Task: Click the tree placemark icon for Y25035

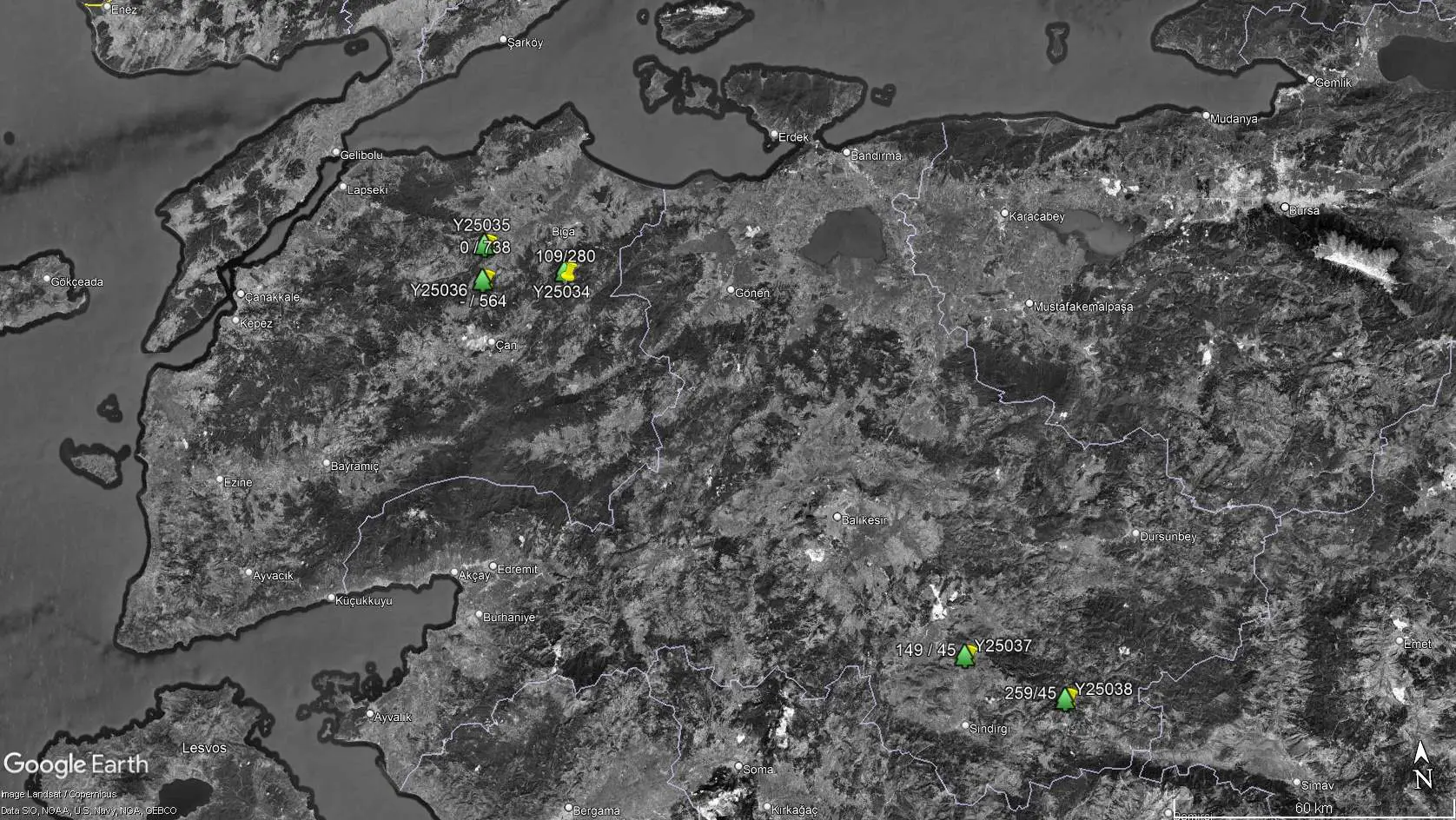Action: pyautogui.click(x=486, y=245)
